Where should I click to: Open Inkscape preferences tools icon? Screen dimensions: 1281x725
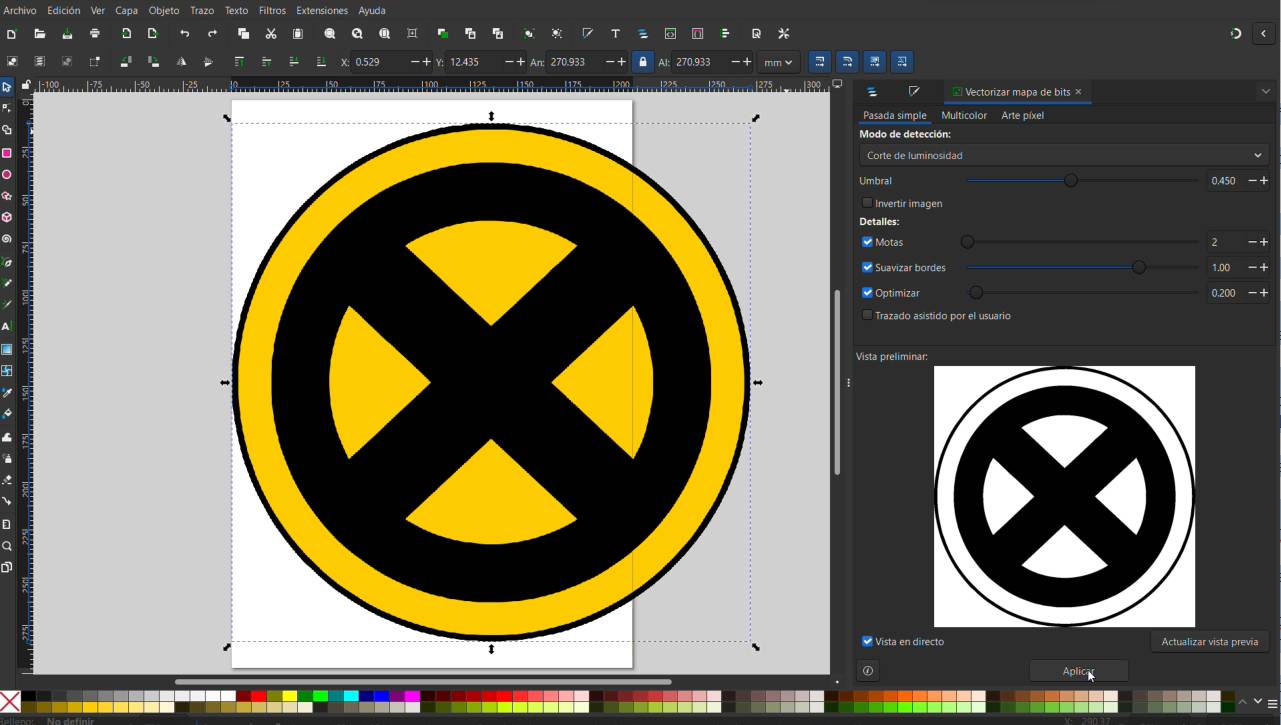pos(784,34)
